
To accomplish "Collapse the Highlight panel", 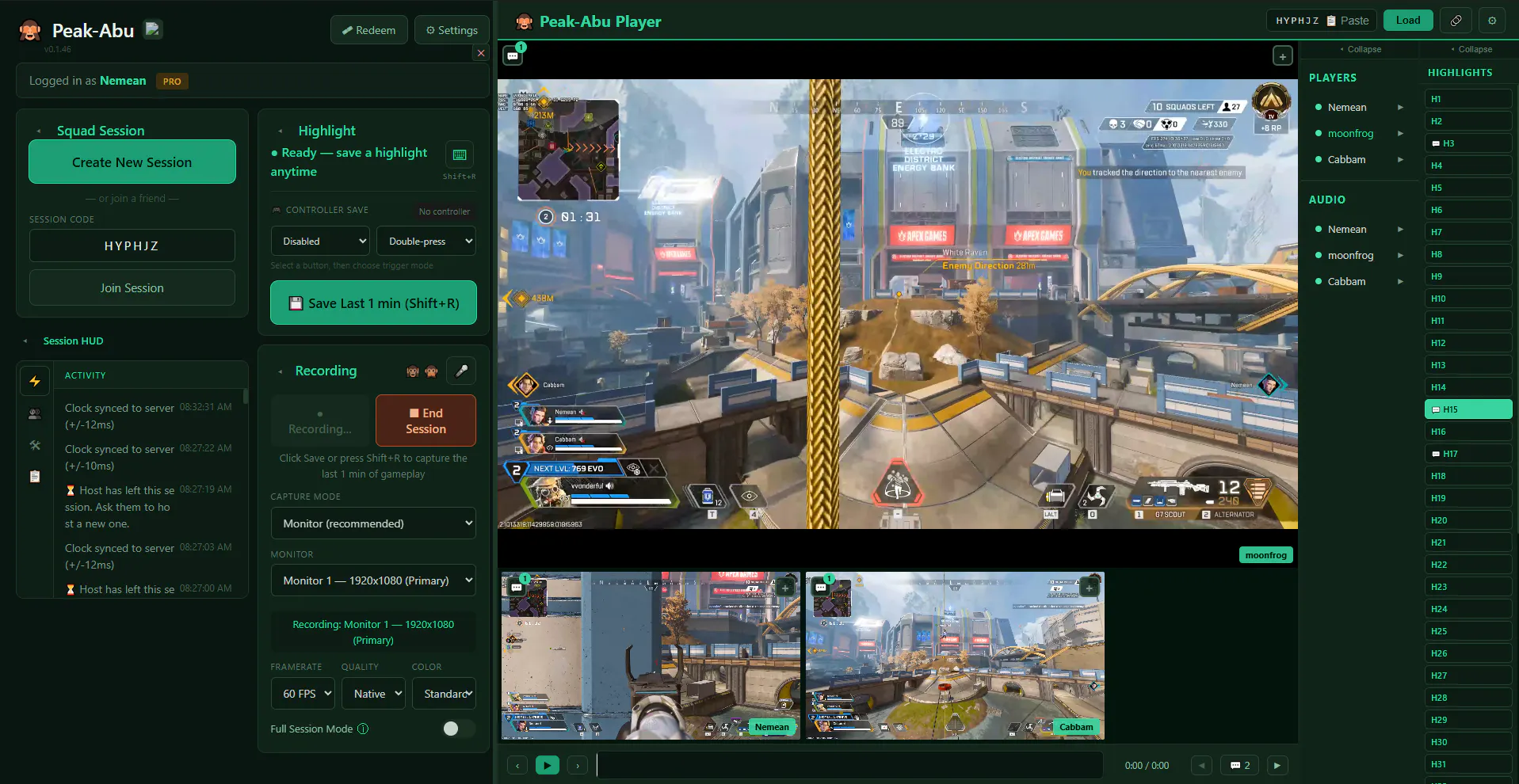I will (280, 131).
